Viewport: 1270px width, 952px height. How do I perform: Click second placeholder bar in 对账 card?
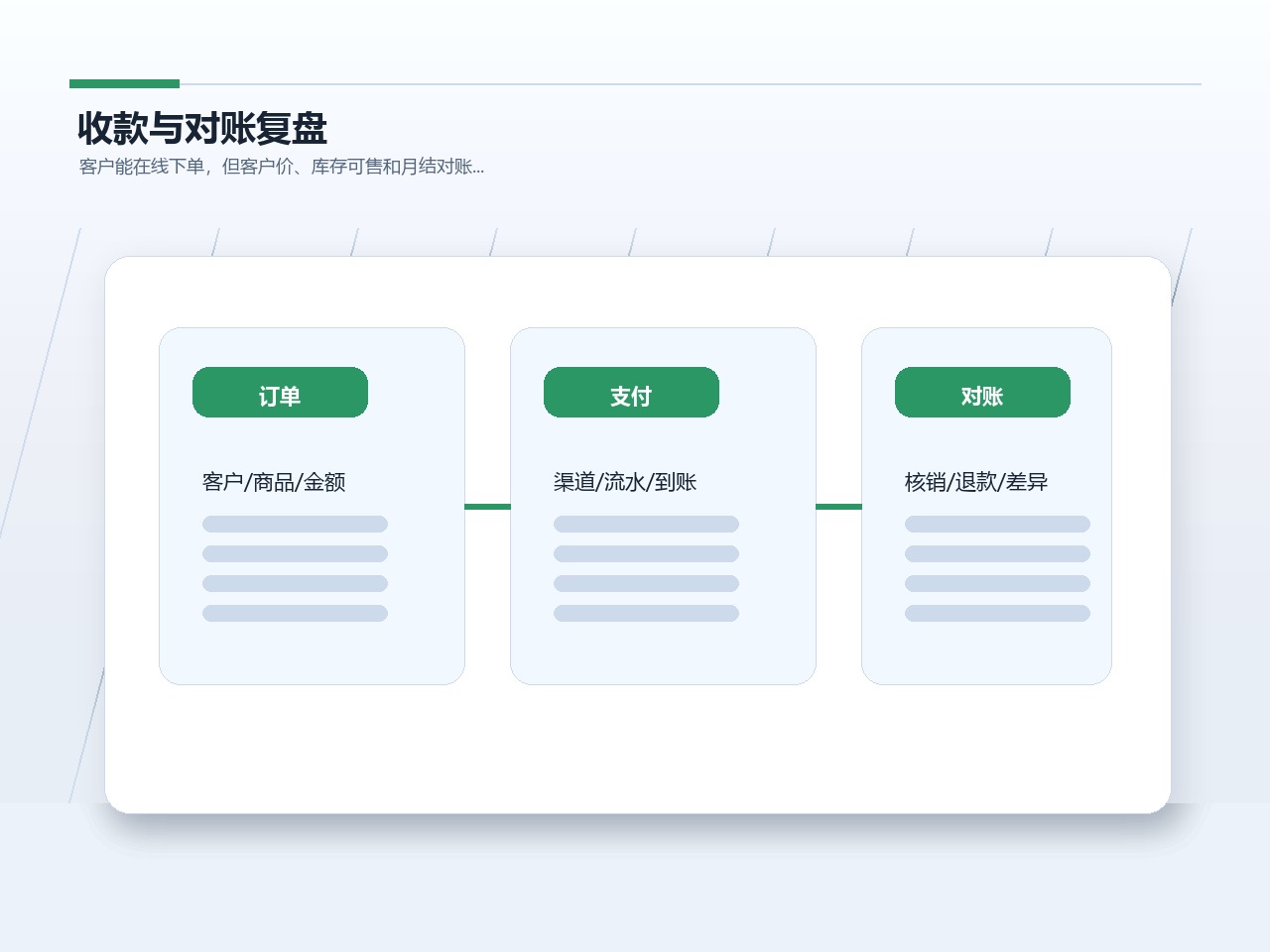997,553
